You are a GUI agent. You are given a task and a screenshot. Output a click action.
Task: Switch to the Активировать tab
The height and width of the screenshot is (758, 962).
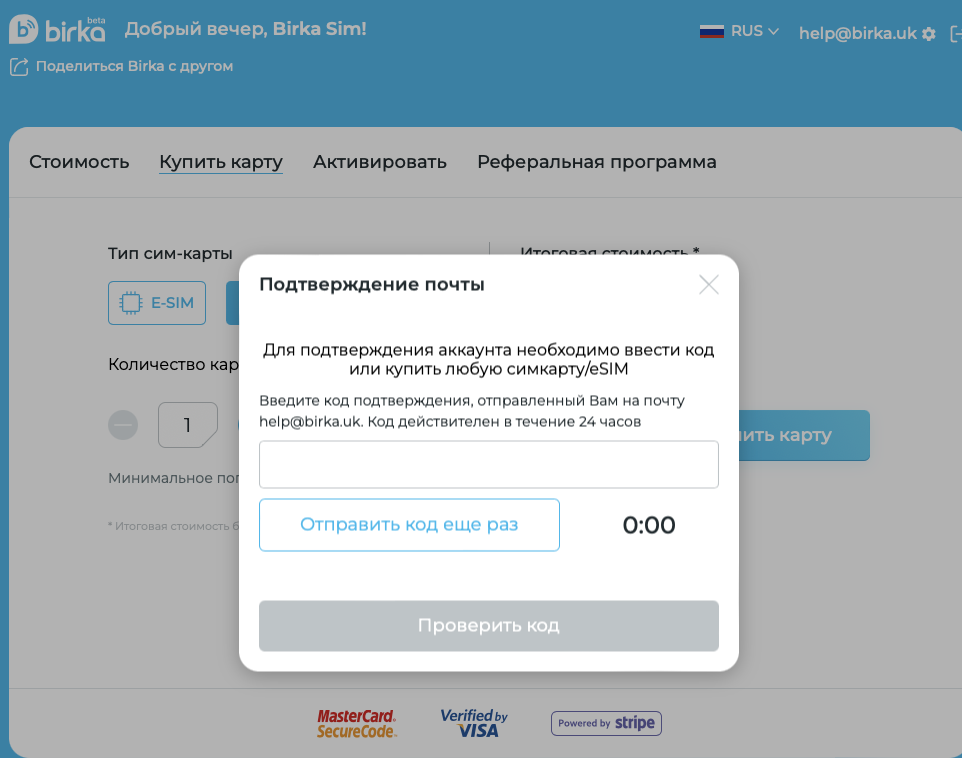380,162
